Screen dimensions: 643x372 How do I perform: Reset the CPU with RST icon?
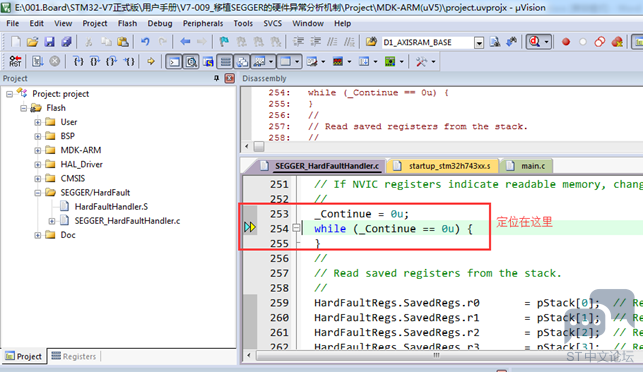15,62
